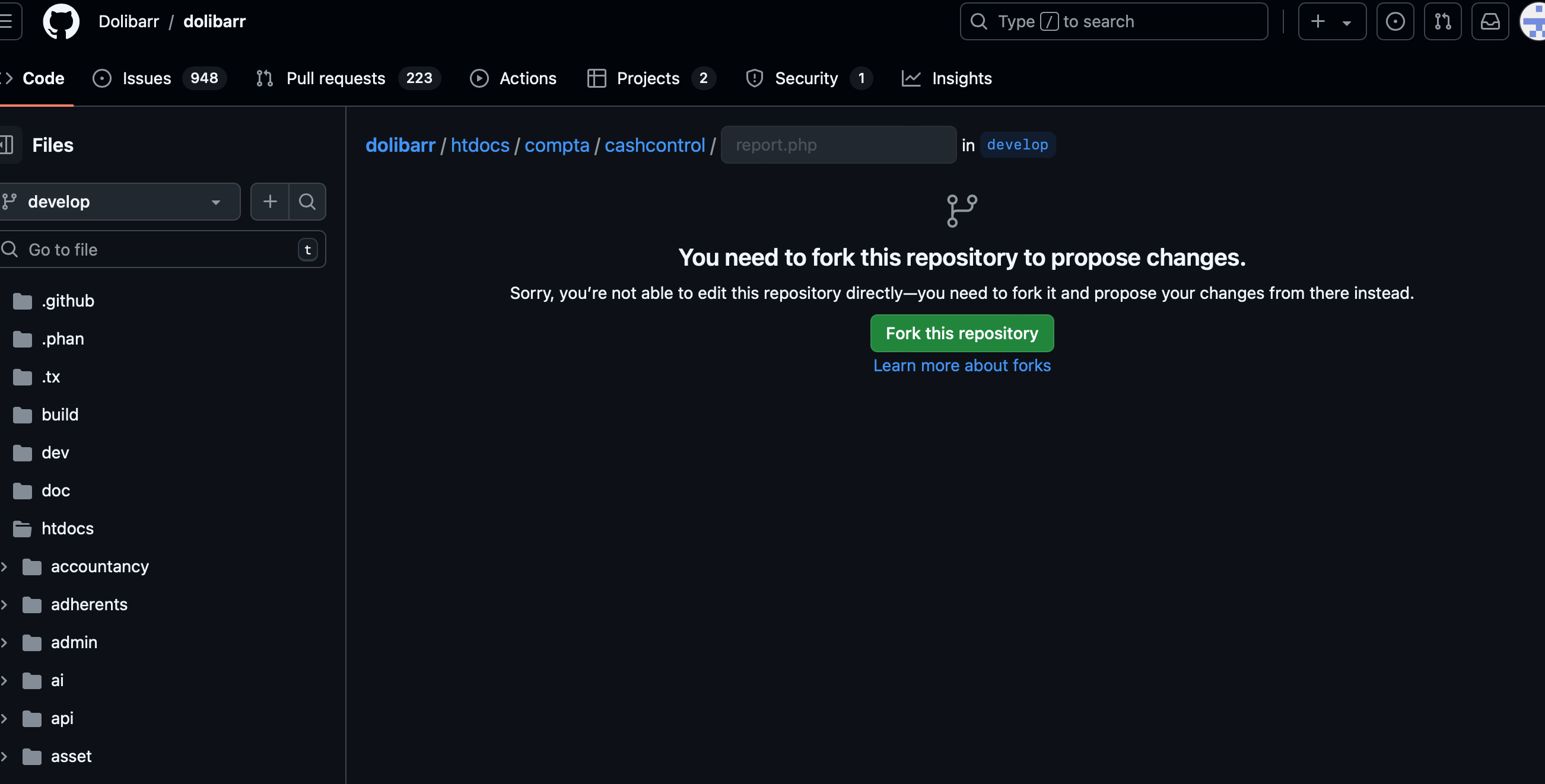The height and width of the screenshot is (784, 1545).
Task: Click the Type / to search box
Action: [x=1114, y=21]
